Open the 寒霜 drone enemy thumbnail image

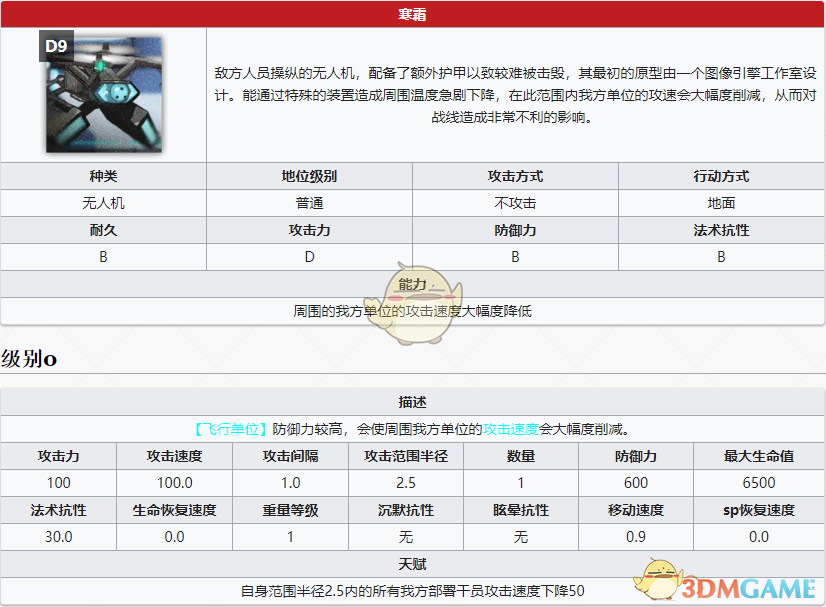(104, 94)
